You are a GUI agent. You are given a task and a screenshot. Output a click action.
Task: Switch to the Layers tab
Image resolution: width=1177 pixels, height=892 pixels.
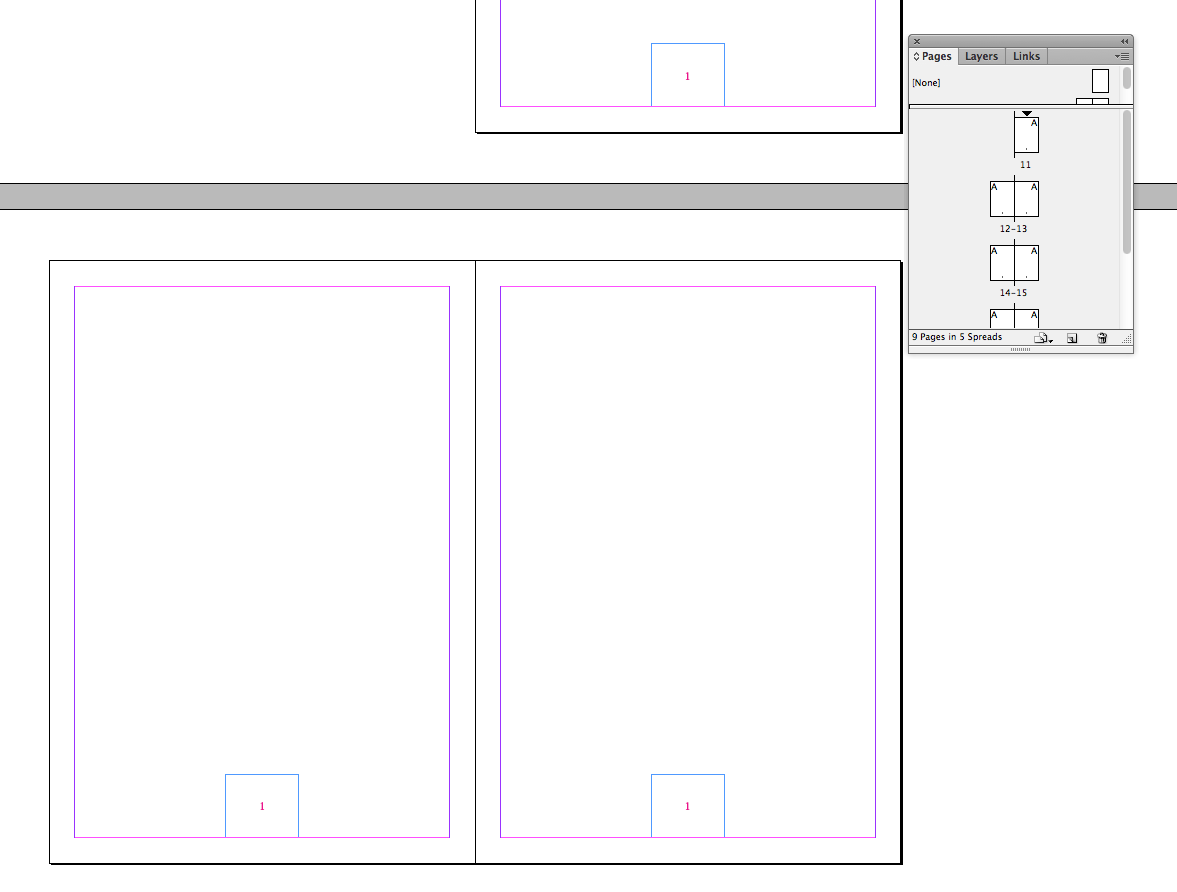981,56
